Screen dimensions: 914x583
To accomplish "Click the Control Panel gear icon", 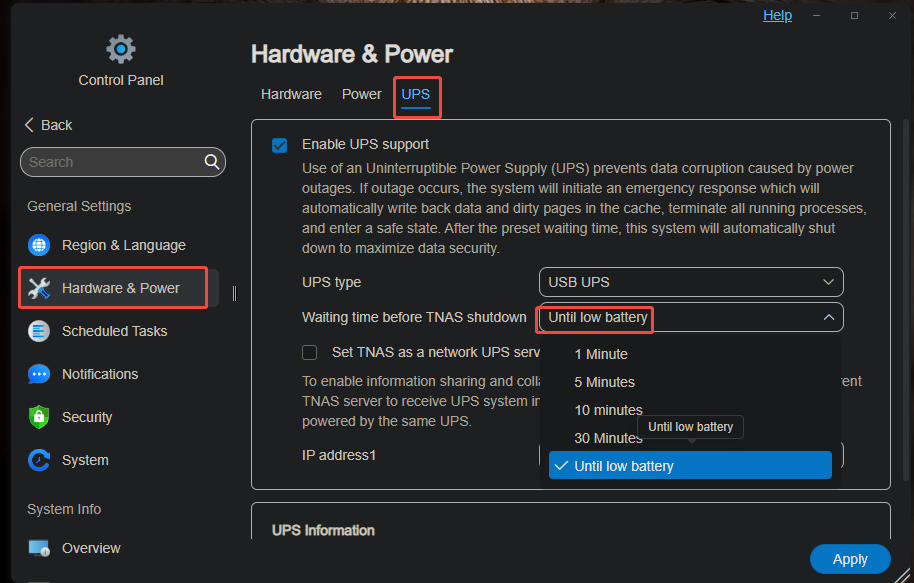I will 121,49.
